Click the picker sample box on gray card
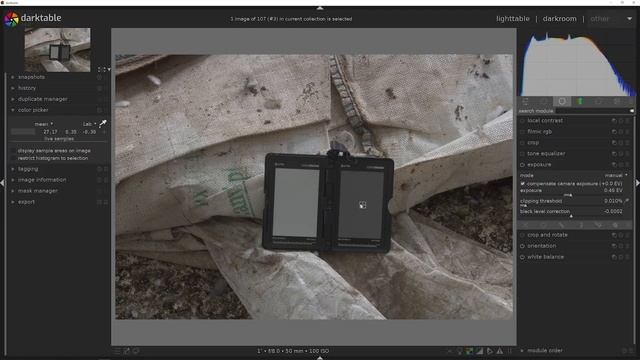The image size is (640, 360). click(362, 205)
